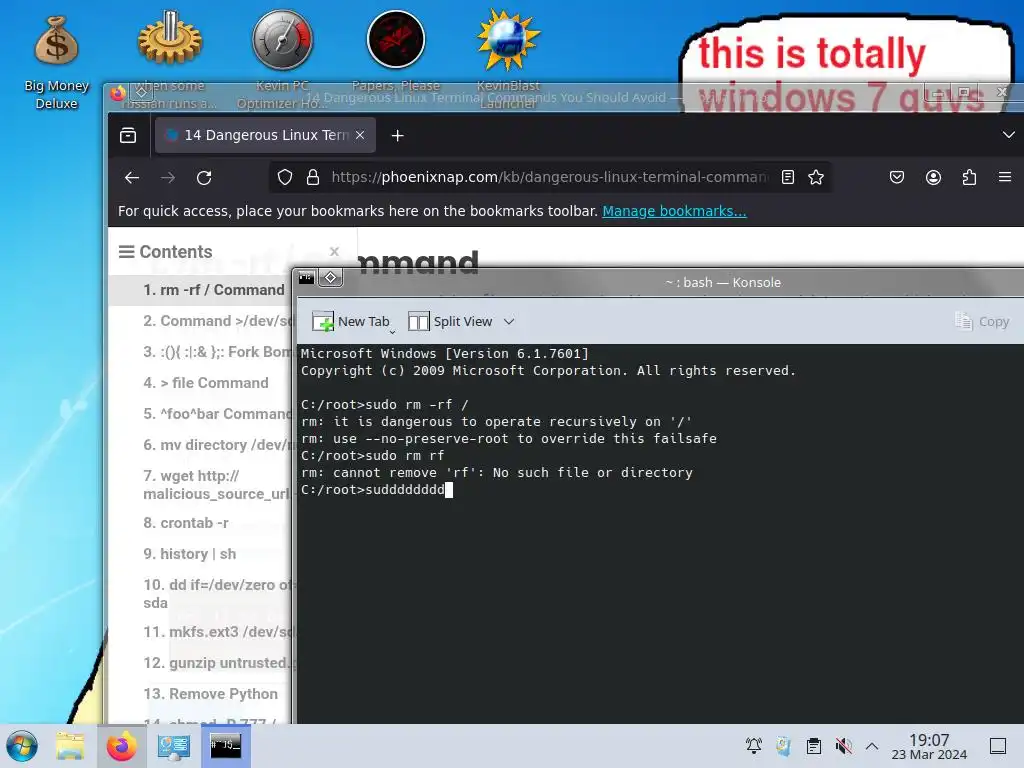The width and height of the screenshot is (1024, 768).
Task: Toggle Konsole keep-on-all-desktops pin button
Action: pyautogui.click(x=330, y=278)
